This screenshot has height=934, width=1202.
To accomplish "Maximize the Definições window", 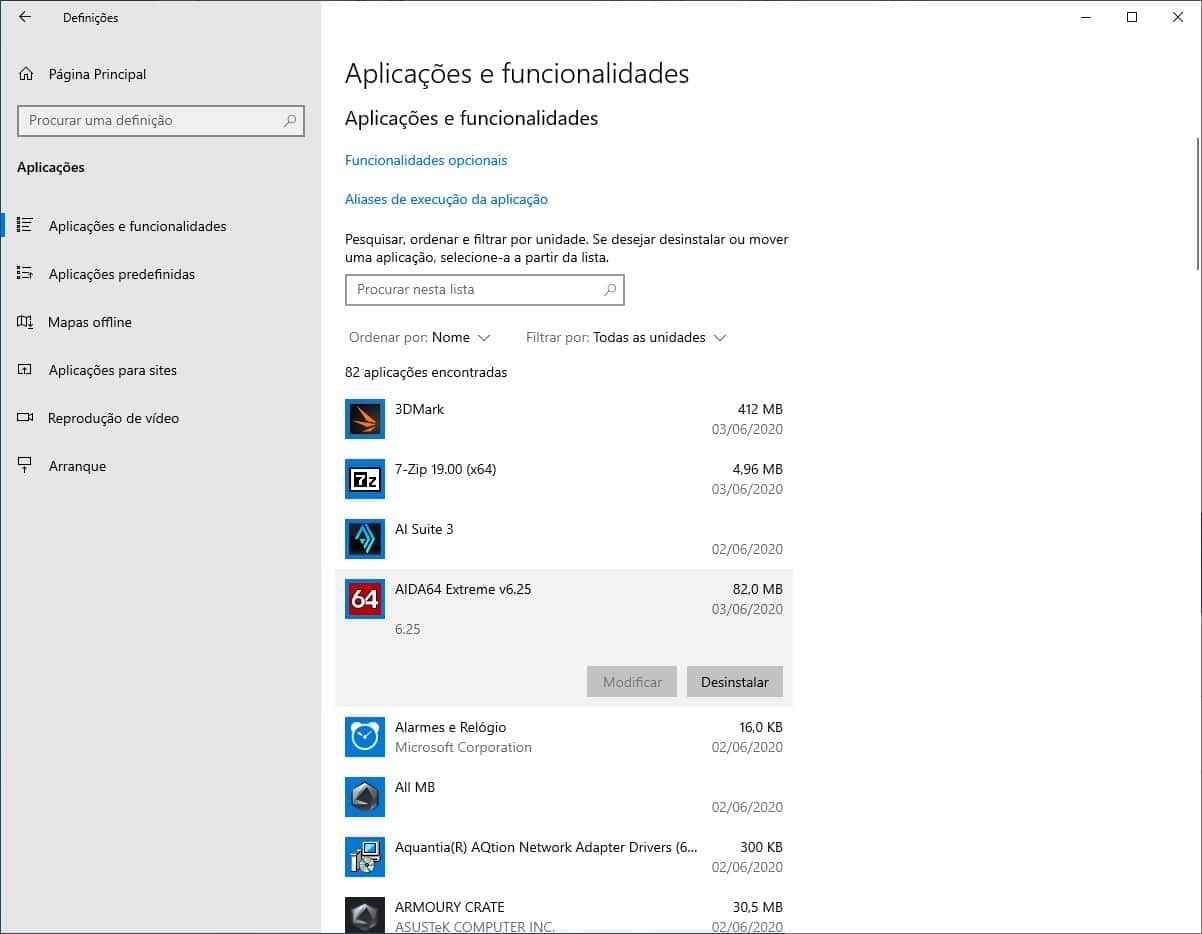I will (1132, 17).
